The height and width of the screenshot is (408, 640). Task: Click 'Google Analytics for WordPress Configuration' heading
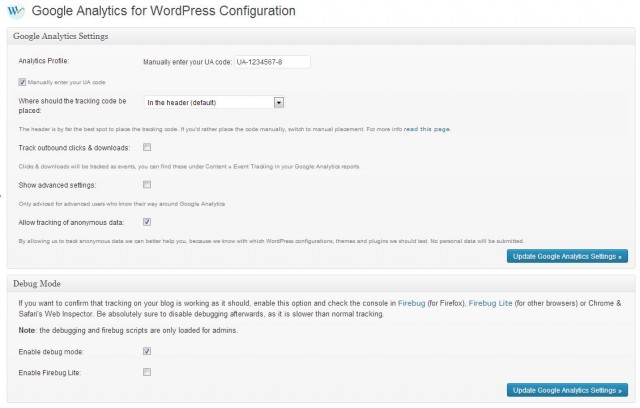pos(164,11)
